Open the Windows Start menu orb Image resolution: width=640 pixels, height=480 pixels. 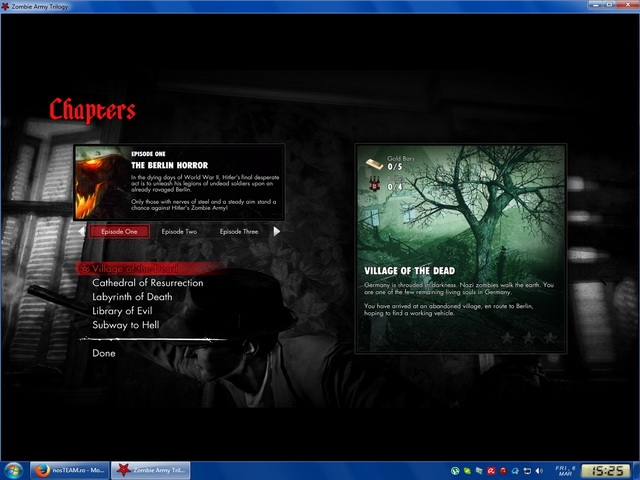click(13, 470)
